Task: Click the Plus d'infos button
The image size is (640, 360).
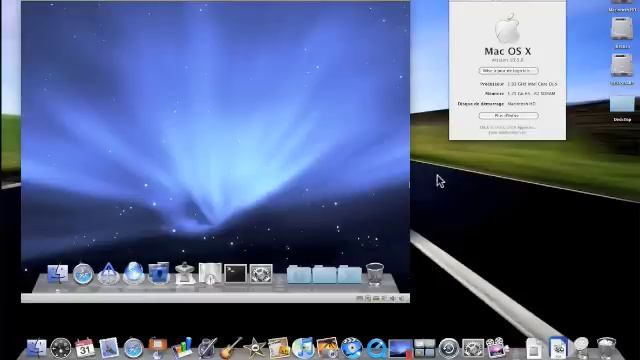Action: [x=508, y=116]
